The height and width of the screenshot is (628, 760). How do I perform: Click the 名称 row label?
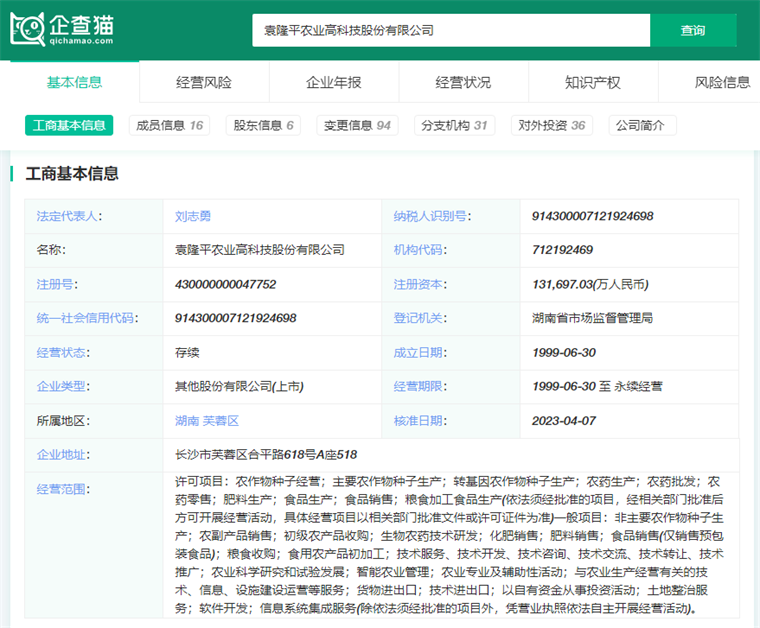pos(51,250)
